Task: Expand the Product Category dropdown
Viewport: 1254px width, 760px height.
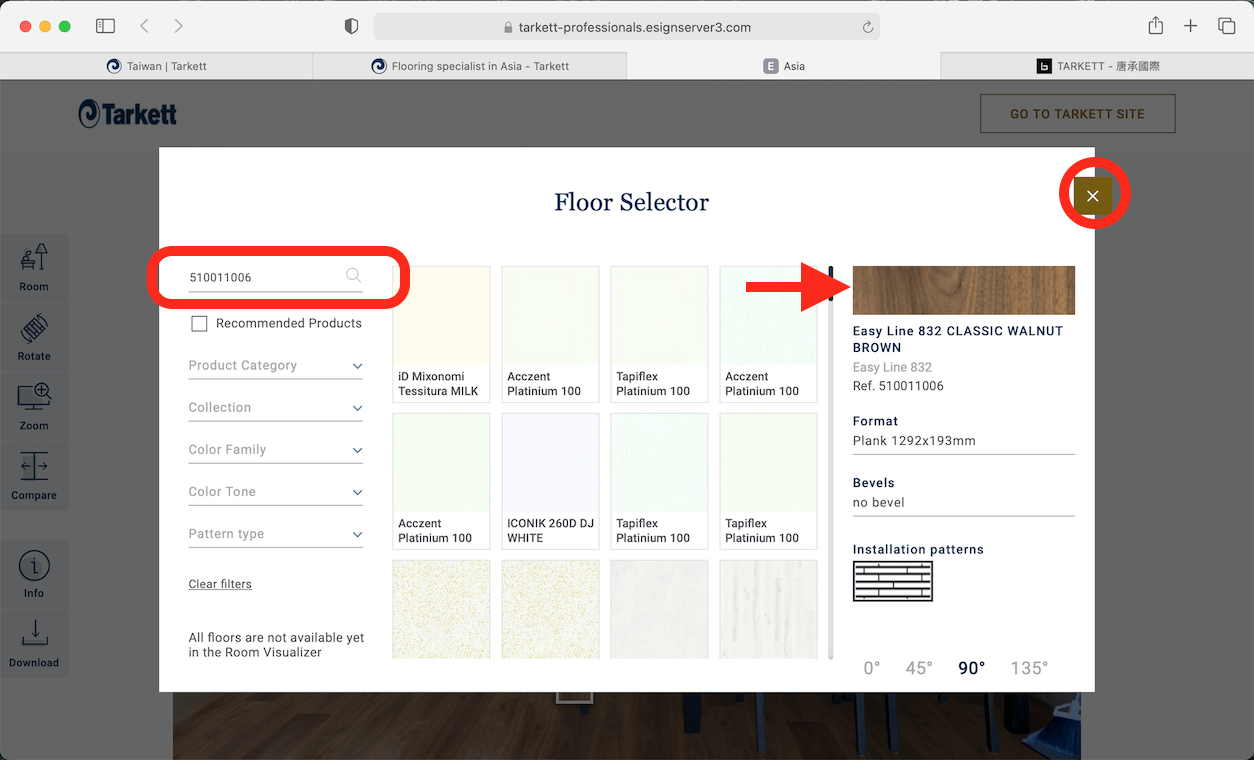Action: click(276, 366)
